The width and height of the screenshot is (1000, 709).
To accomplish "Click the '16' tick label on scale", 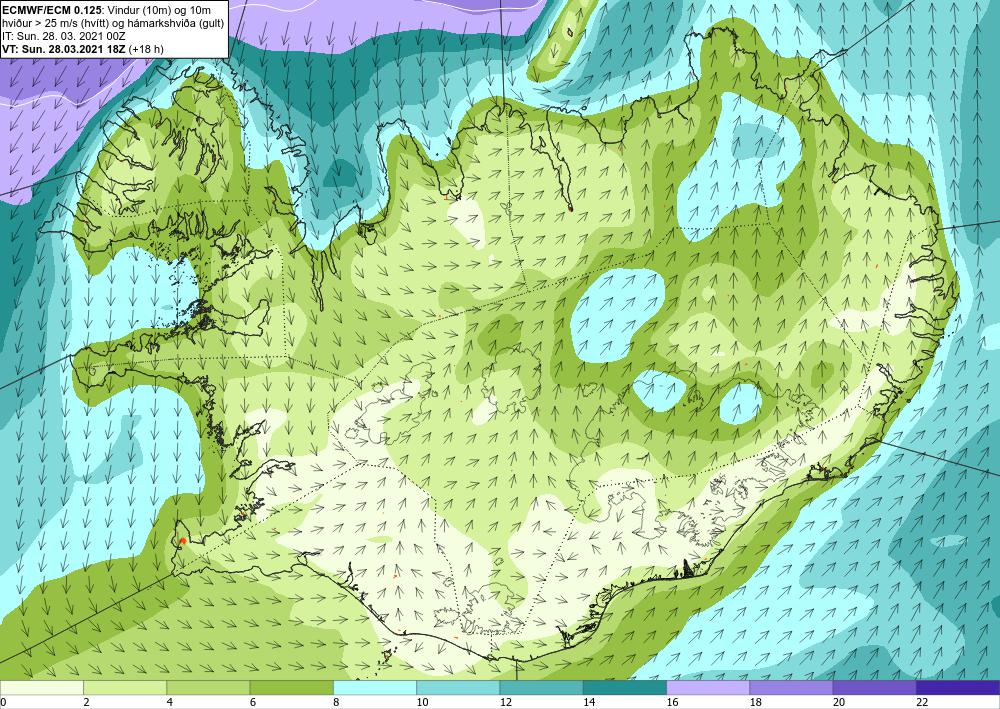I will [672, 702].
